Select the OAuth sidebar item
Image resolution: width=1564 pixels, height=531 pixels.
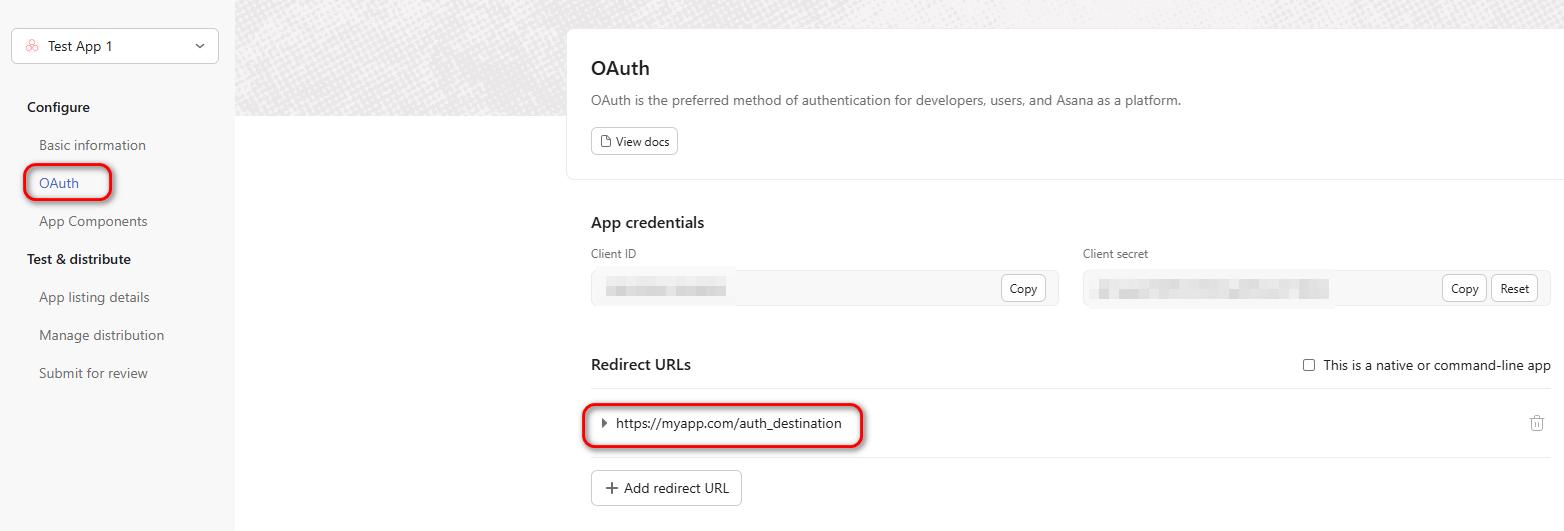pyautogui.click(x=59, y=183)
